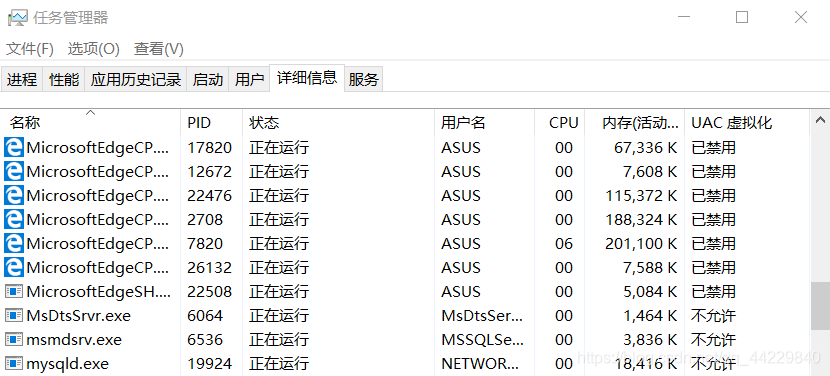The width and height of the screenshot is (830, 376).
Task: Click icon of MicrosoftEdgeSH process PID 22508
Action: point(14,292)
